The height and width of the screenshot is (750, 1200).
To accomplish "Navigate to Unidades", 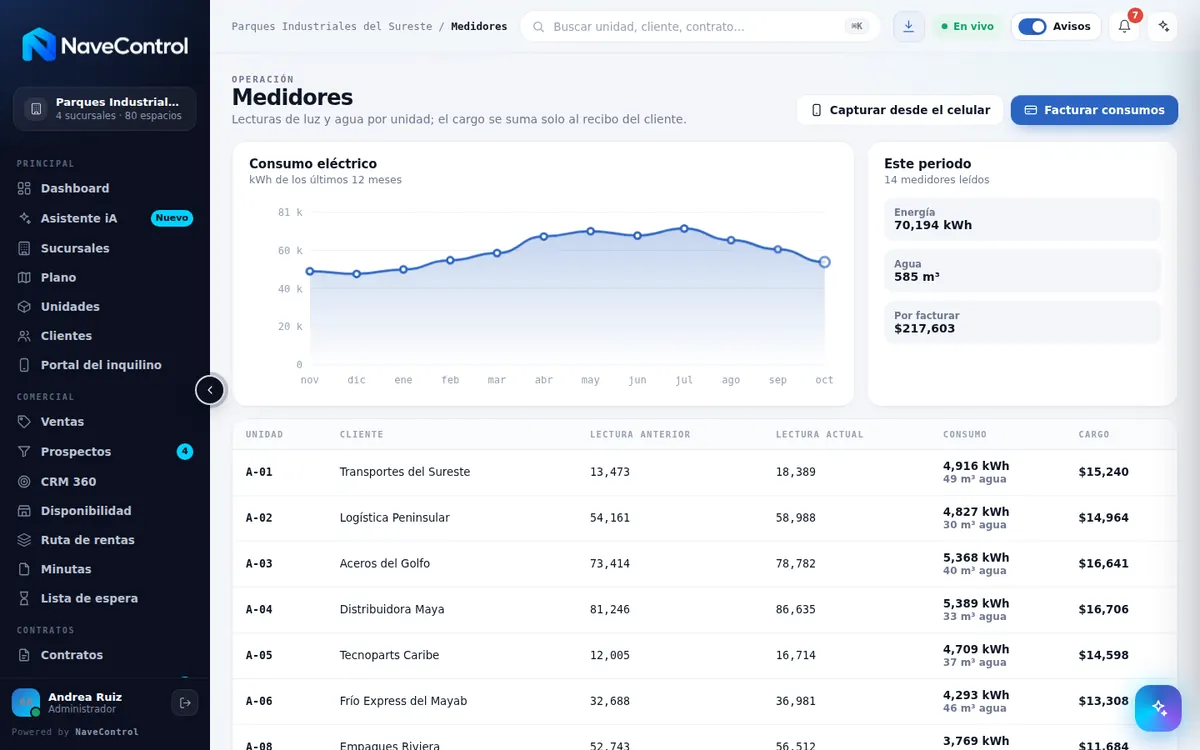I will [105, 306].
